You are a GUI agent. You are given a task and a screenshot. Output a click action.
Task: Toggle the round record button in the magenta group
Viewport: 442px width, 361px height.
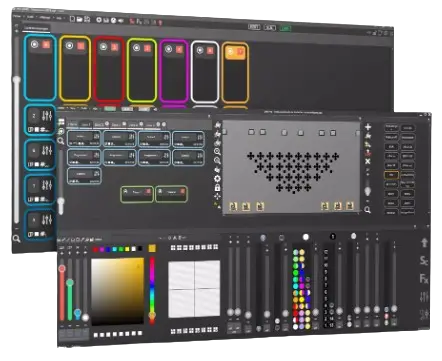[169, 49]
